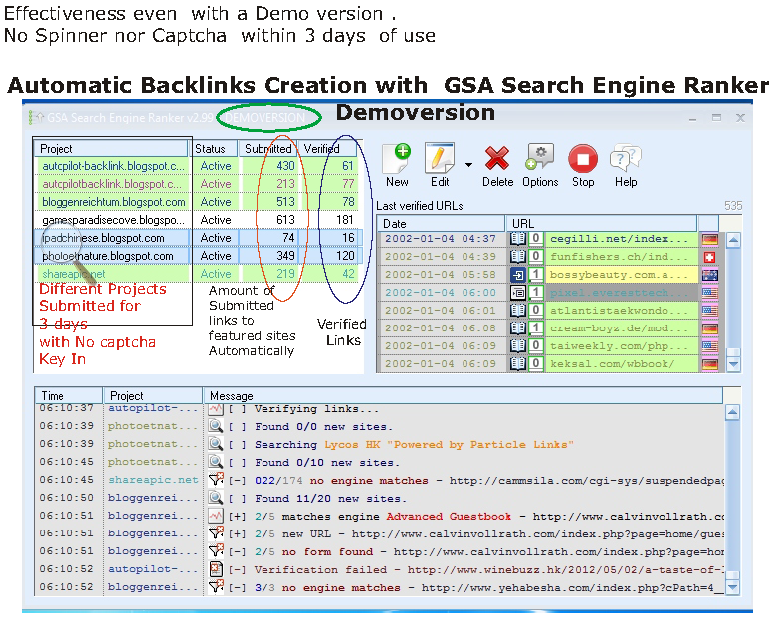Click guestbook icon in cegilli.net row
The image size is (772, 617).
pos(517,239)
